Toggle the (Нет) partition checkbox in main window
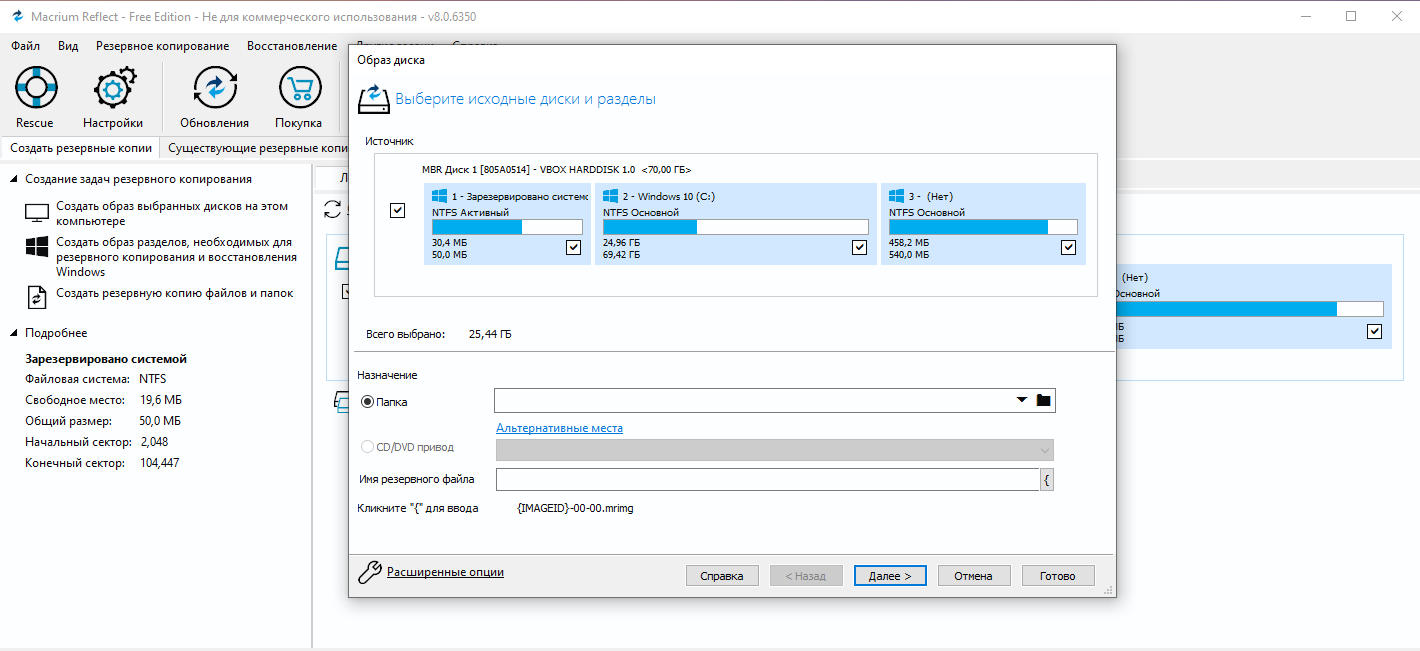The image size is (1420, 651). click(1374, 331)
